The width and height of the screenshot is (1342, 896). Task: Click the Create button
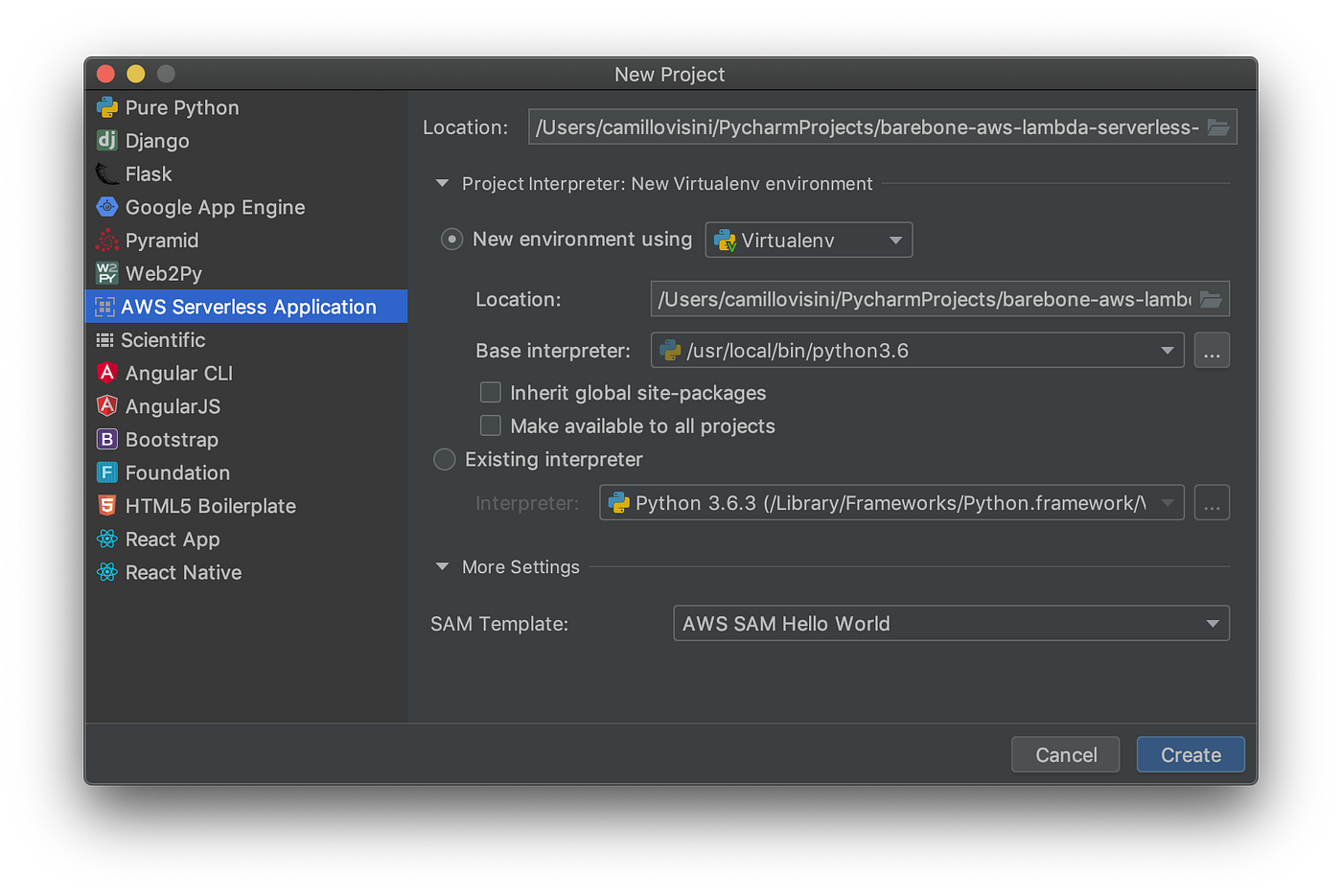(1190, 754)
